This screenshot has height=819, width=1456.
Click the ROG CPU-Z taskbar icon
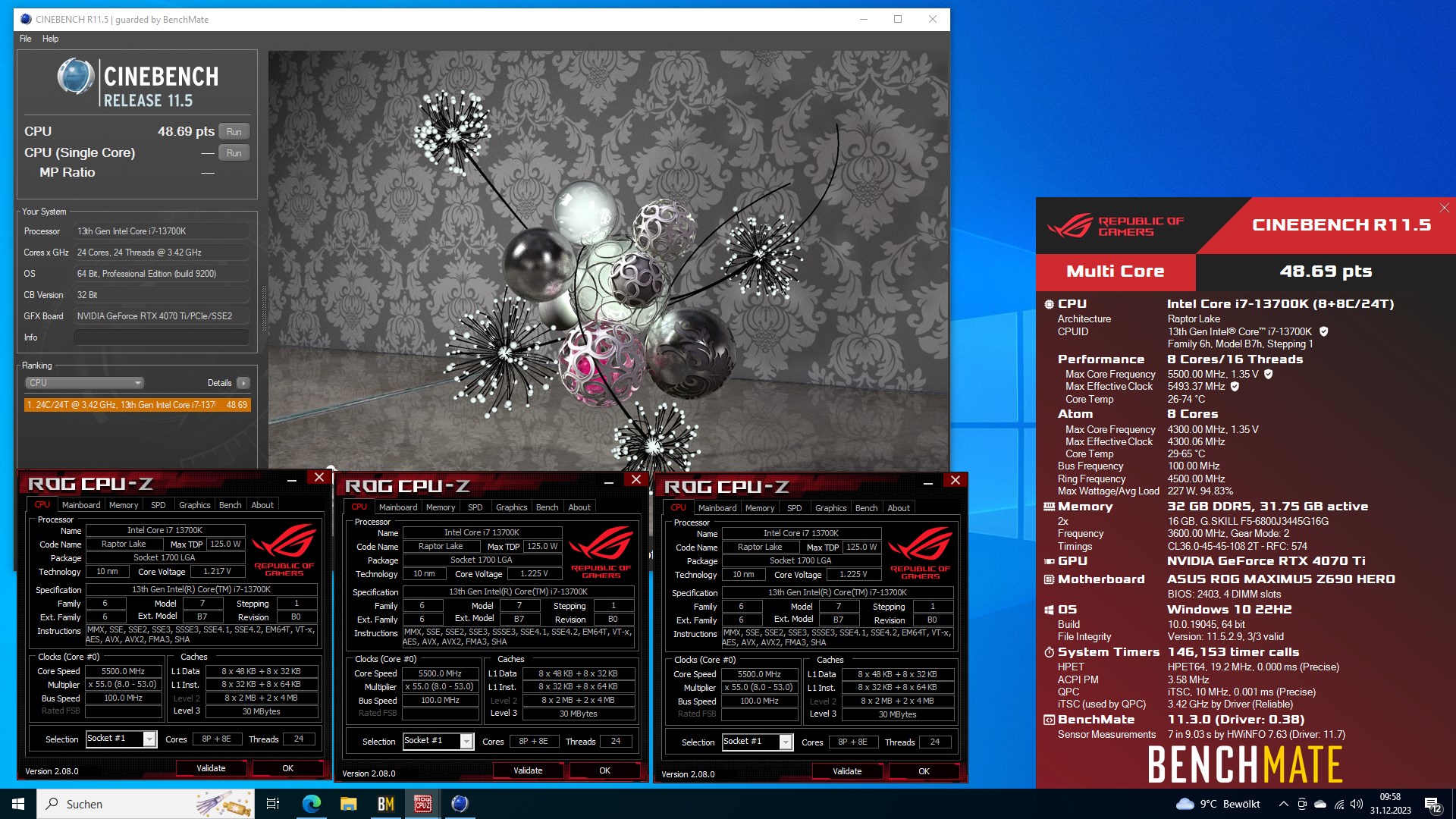422,804
